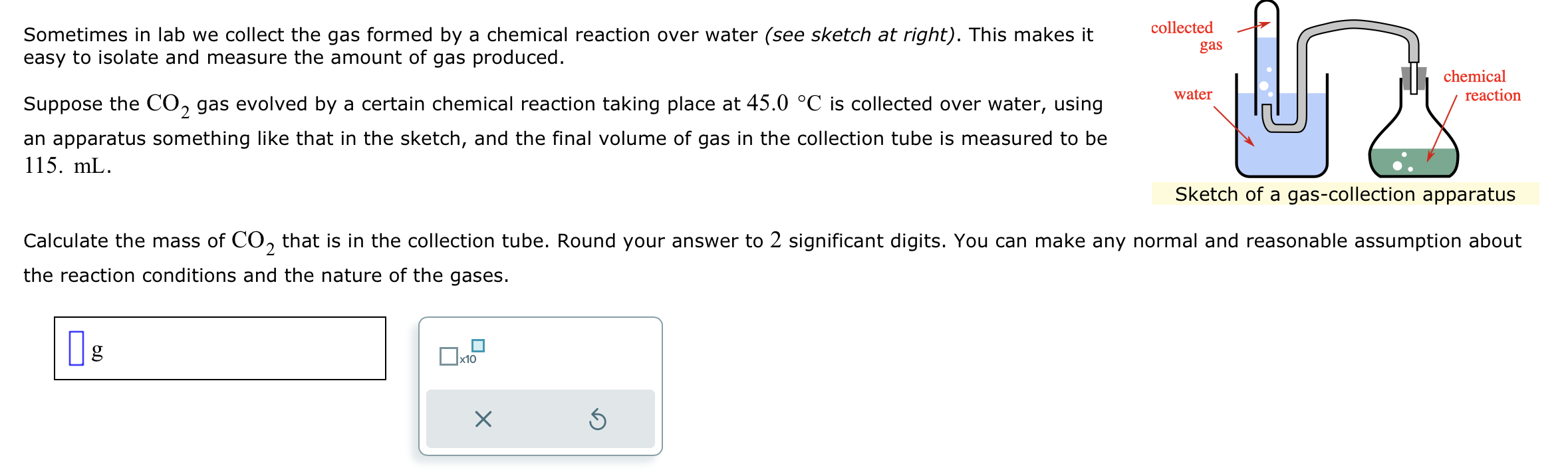Expand the gray button tray in the palette
The image size is (1568, 476).
541,419
